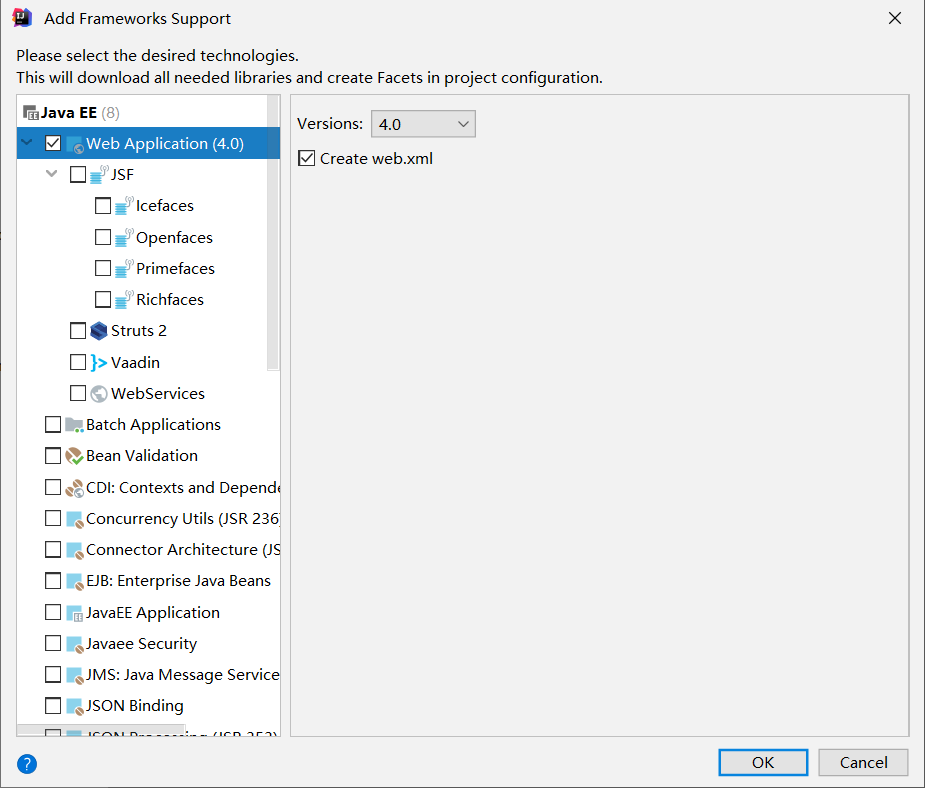Check the Javaee Security checkbox
Screen dimensions: 925x788
pyautogui.click(x=53, y=643)
